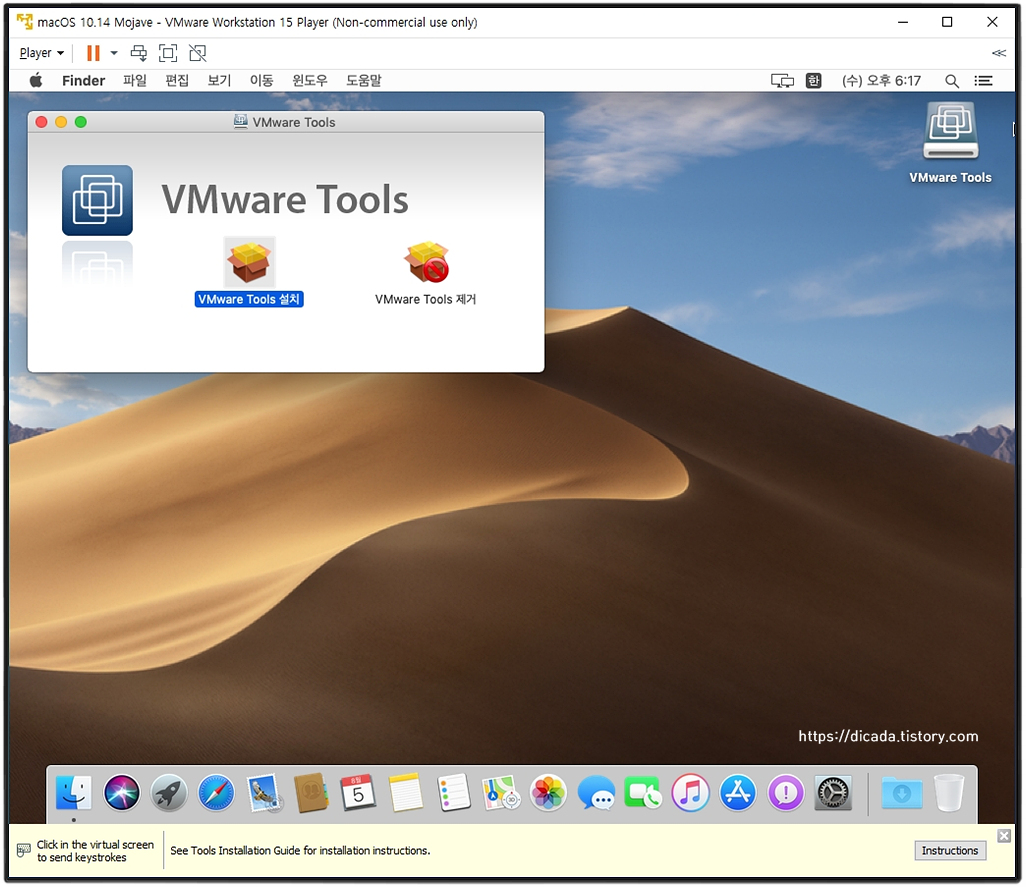Open the Player menu dropdown
Image resolution: width=1026 pixels, height=887 pixels.
pyautogui.click(x=42, y=53)
